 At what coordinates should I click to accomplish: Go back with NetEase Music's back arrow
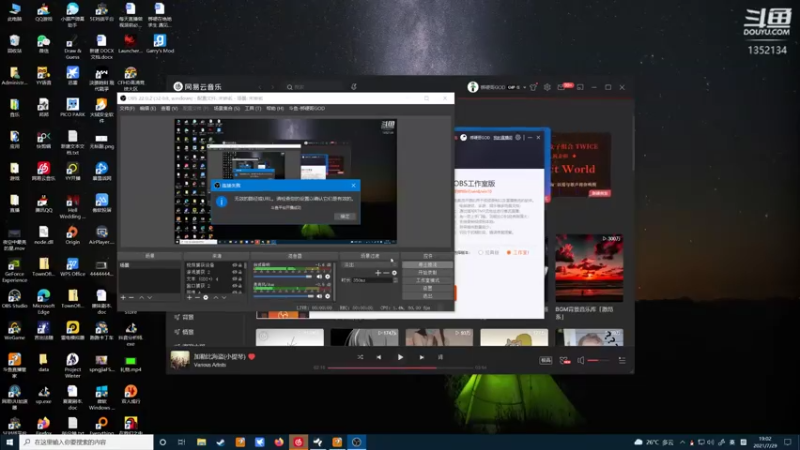tap(260, 87)
